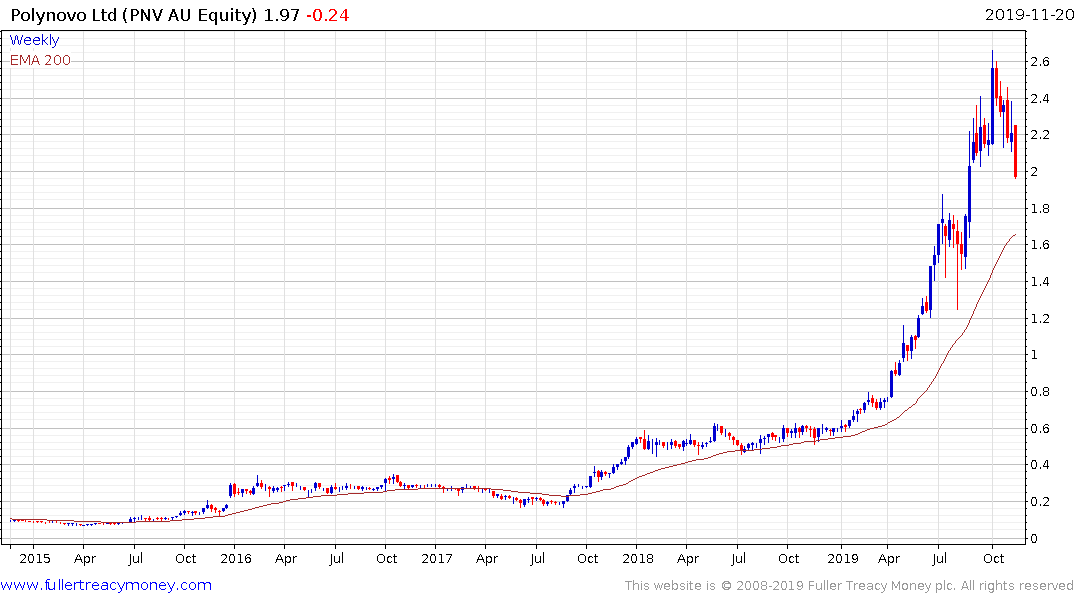Click the y-axis label 0.2

(1040, 502)
